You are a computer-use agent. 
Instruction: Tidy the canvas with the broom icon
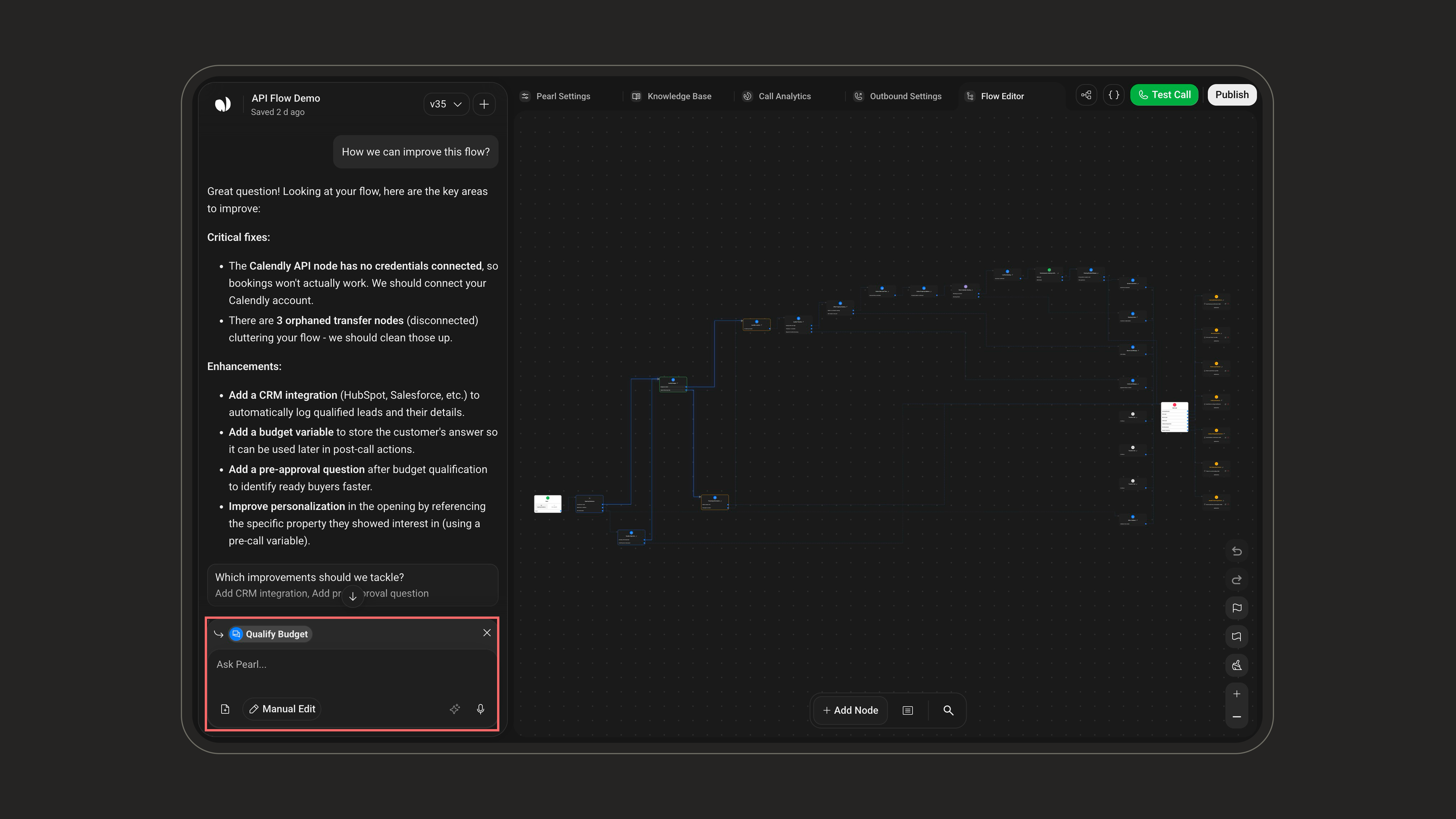tap(1237, 665)
